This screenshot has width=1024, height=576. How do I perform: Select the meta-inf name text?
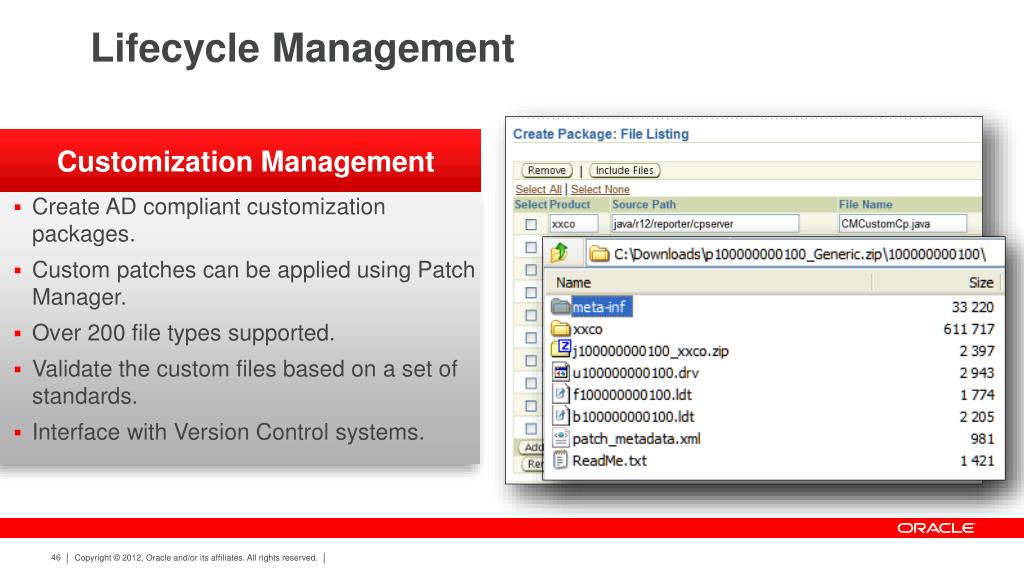[599, 307]
